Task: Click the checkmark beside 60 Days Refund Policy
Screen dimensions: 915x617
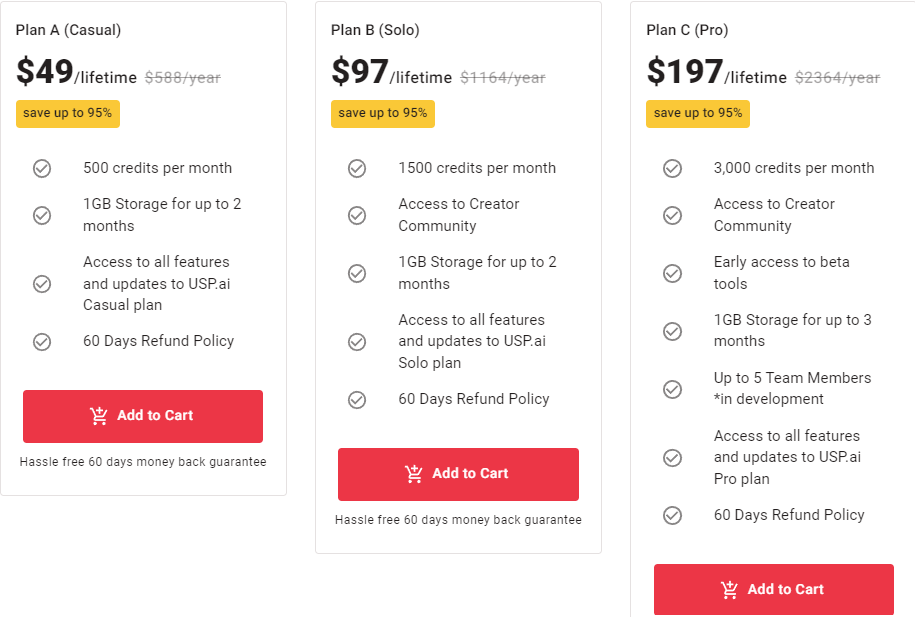Action: (x=42, y=341)
